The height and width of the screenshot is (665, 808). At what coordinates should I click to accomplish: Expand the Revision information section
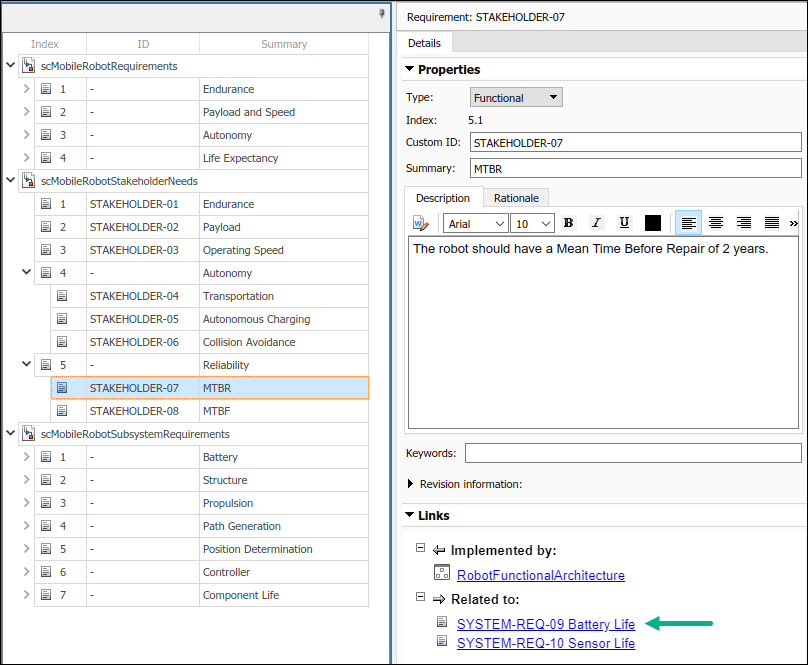pos(412,484)
